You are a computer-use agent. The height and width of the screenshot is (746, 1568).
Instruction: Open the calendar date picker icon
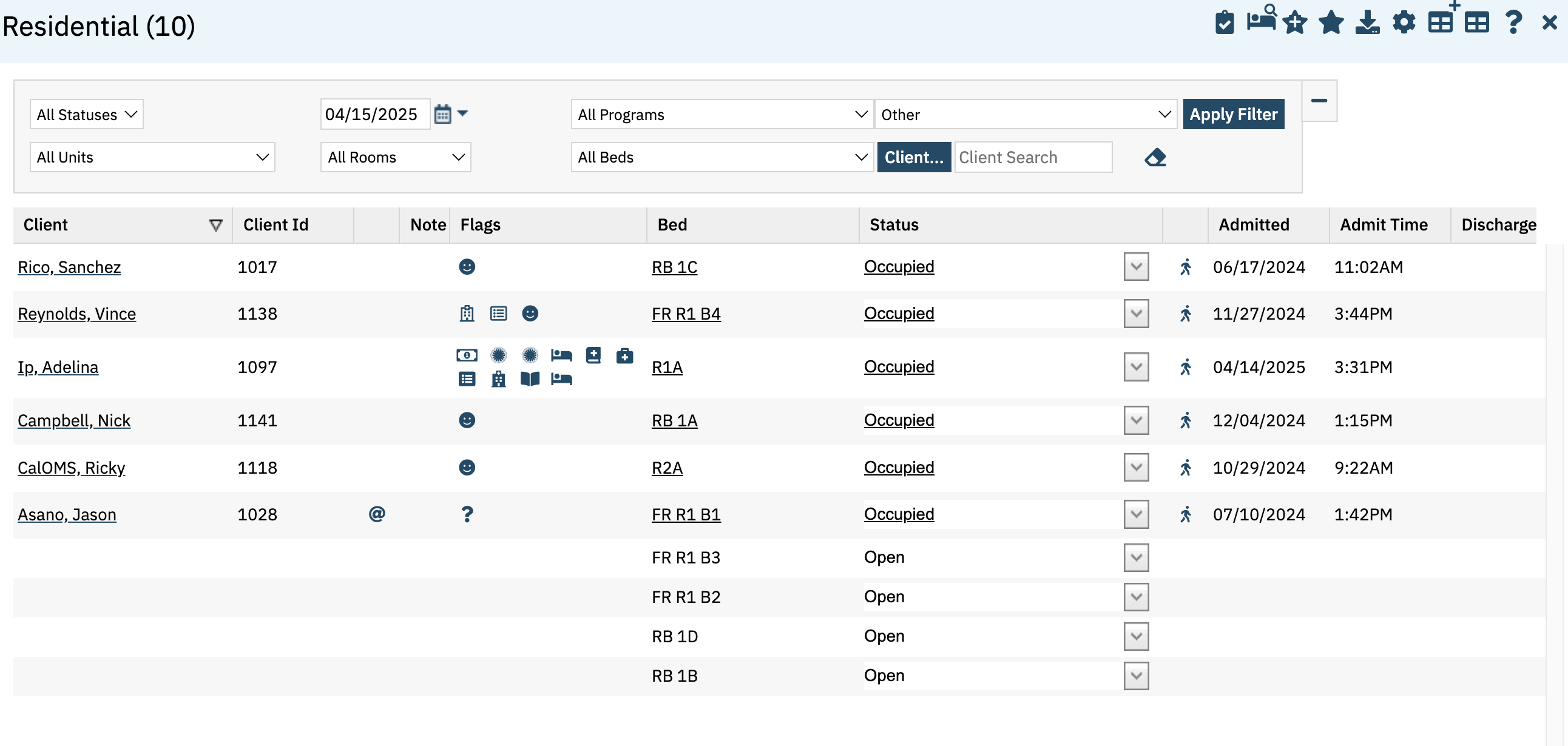click(442, 114)
